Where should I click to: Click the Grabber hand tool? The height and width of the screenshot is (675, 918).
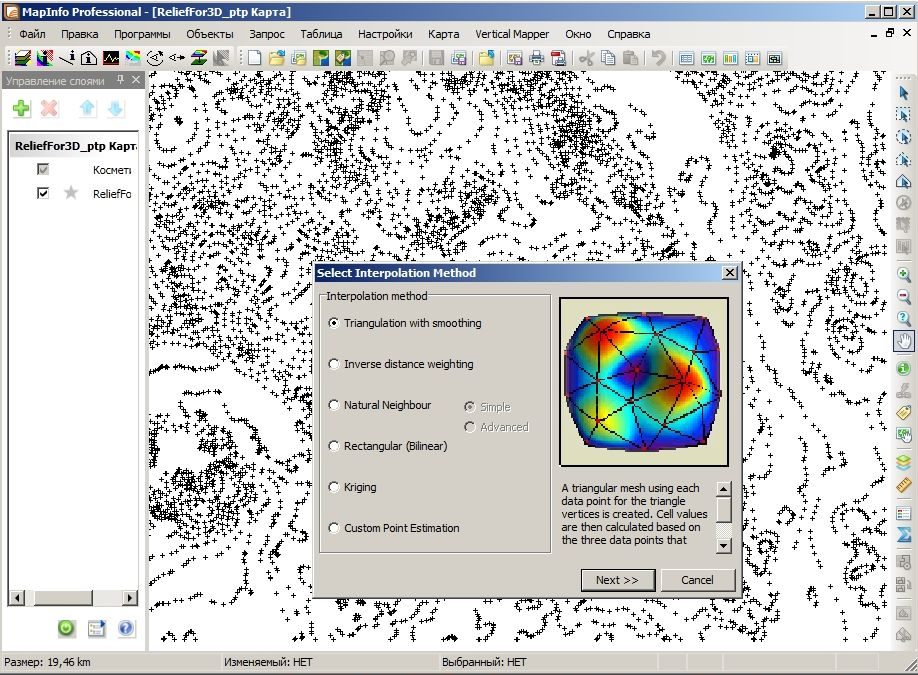pos(903,341)
